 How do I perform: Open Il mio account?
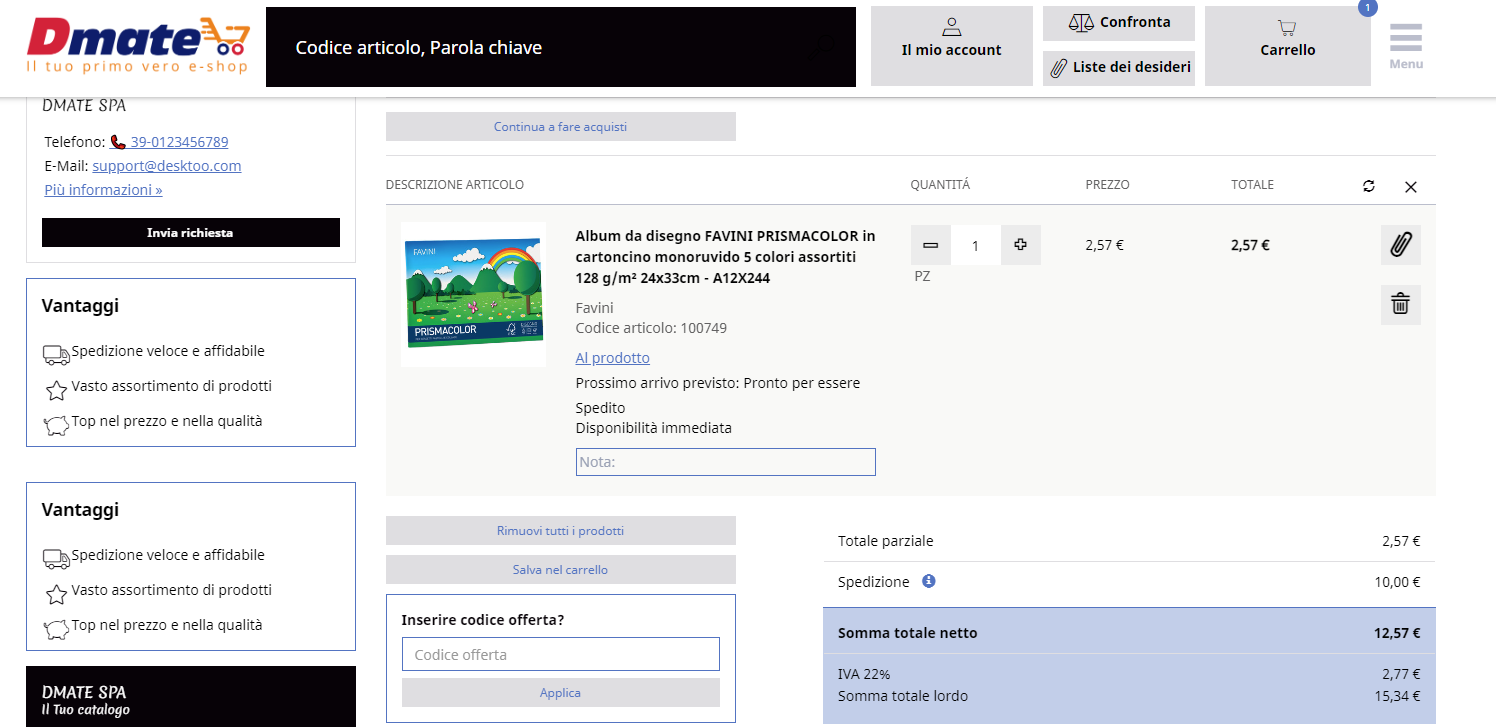click(x=951, y=46)
